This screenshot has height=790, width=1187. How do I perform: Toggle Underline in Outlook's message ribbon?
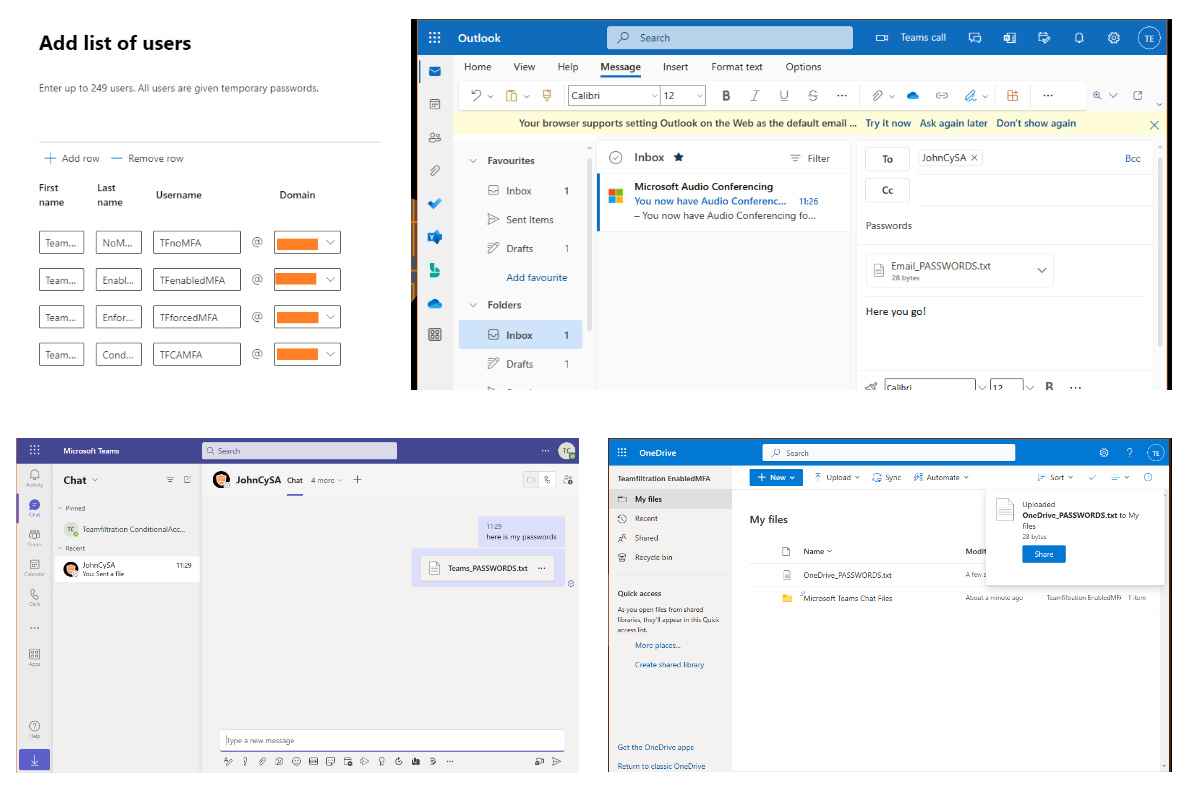(x=784, y=95)
